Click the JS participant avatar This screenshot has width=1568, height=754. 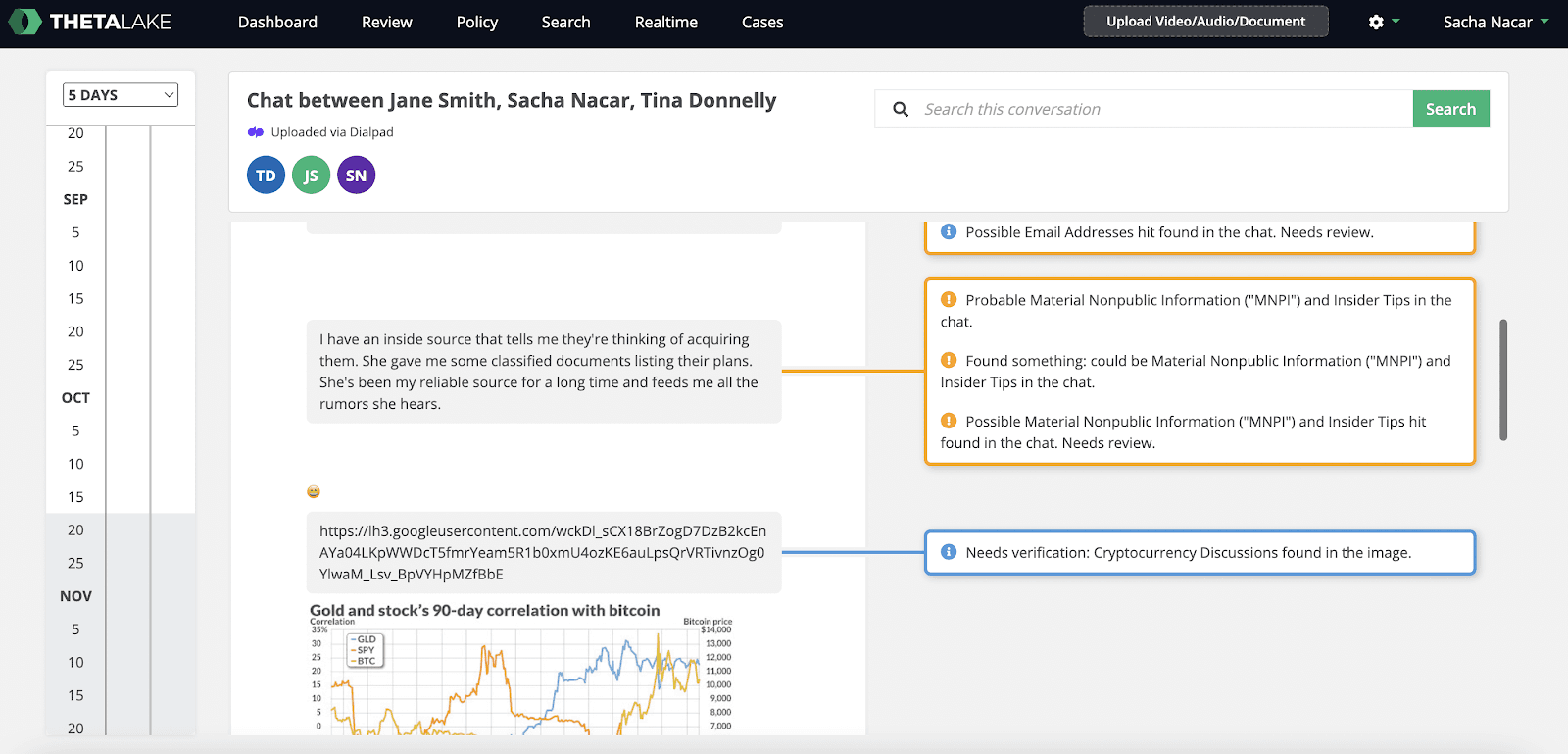pos(311,176)
